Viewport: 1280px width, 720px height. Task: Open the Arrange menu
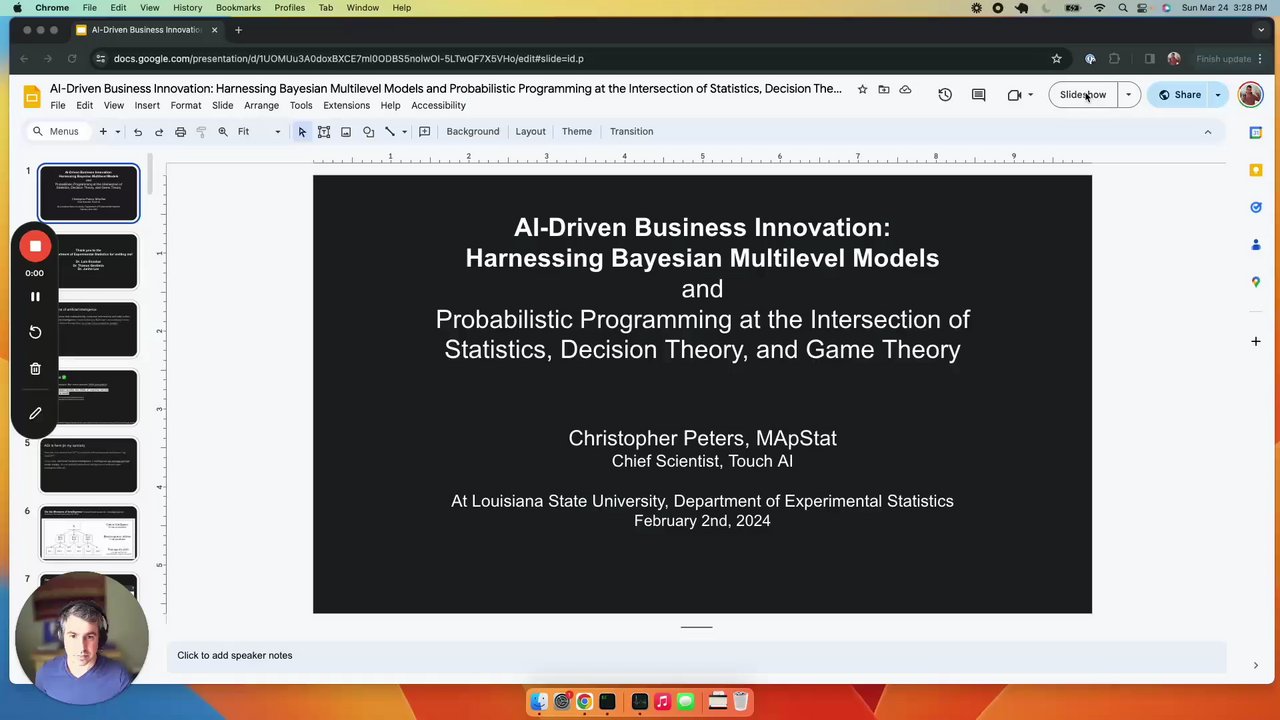tap(261, 105)
